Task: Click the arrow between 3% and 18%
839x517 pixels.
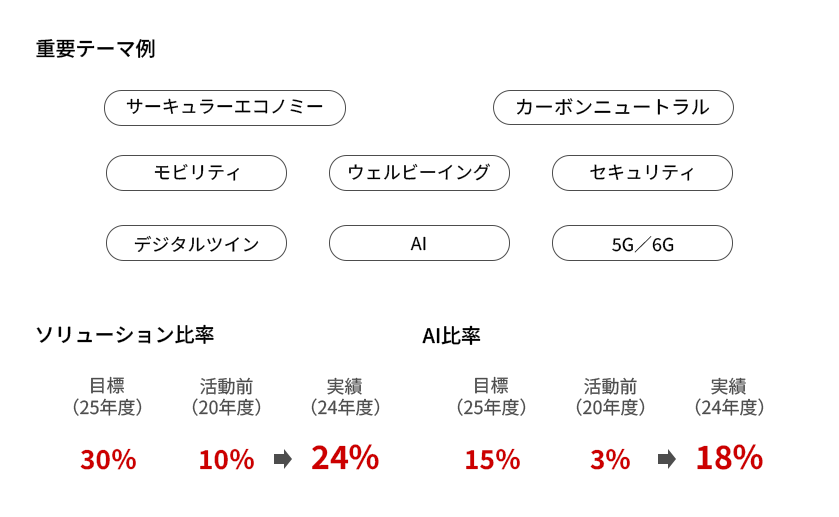Action: [x=667, y=459]
